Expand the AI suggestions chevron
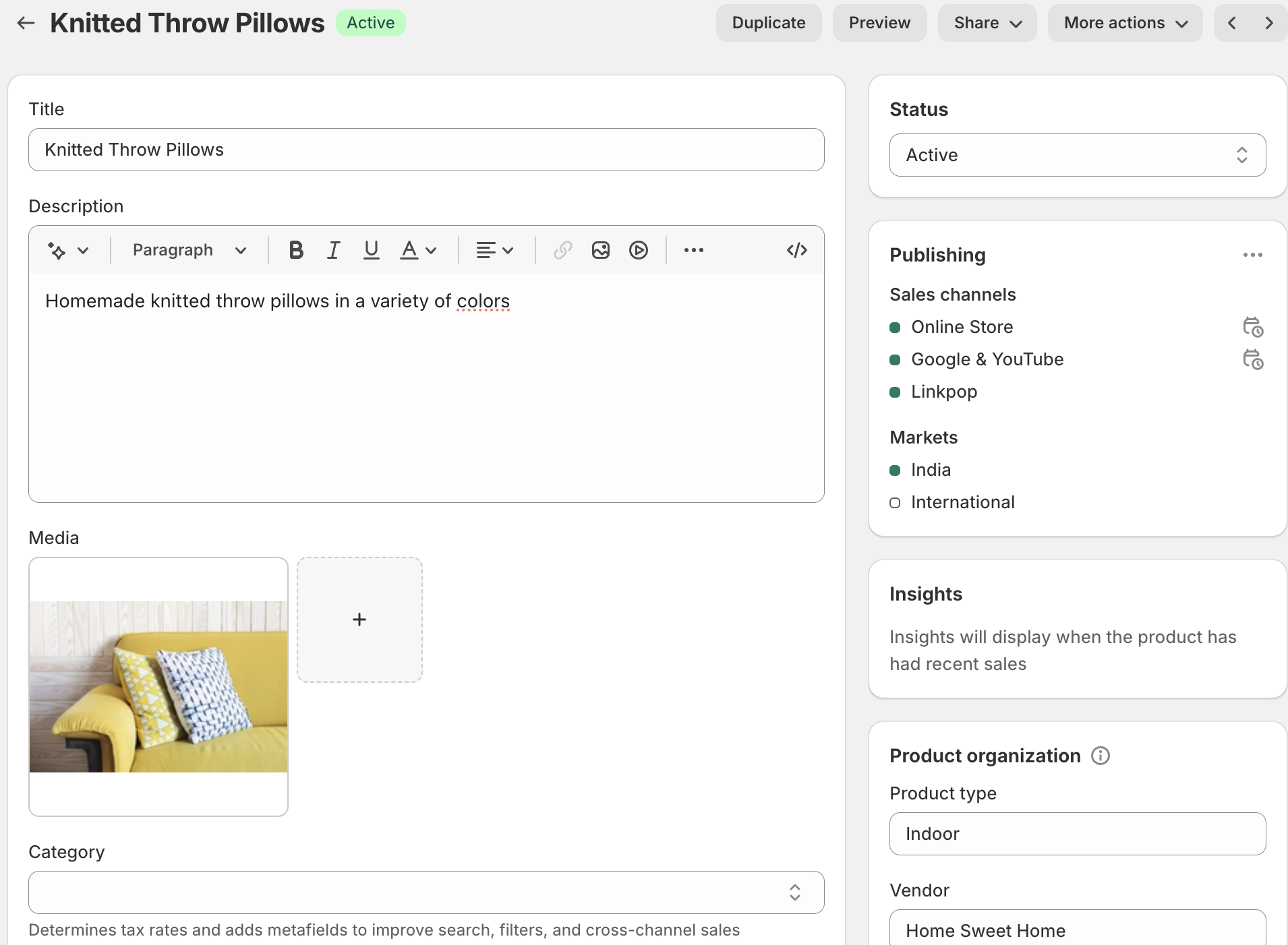 click(x=83, y=251)
